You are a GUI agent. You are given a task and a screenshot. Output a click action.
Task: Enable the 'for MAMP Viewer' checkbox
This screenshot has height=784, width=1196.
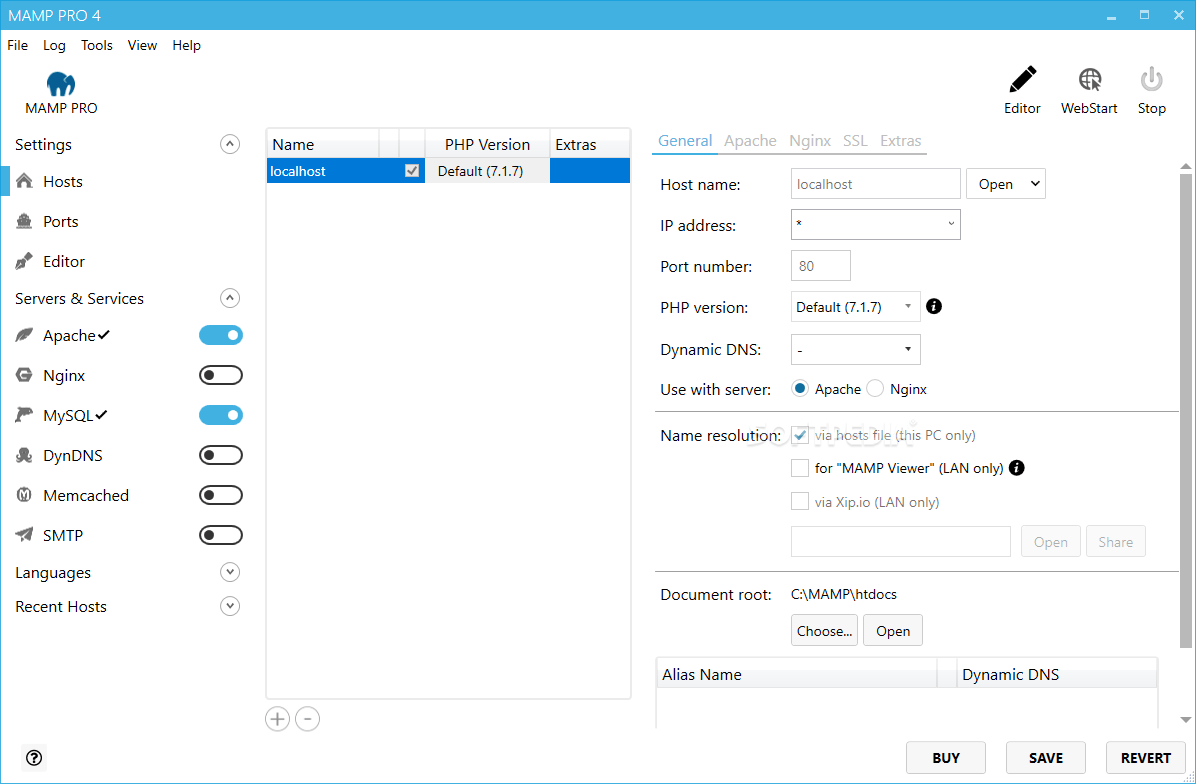[800, 468]
